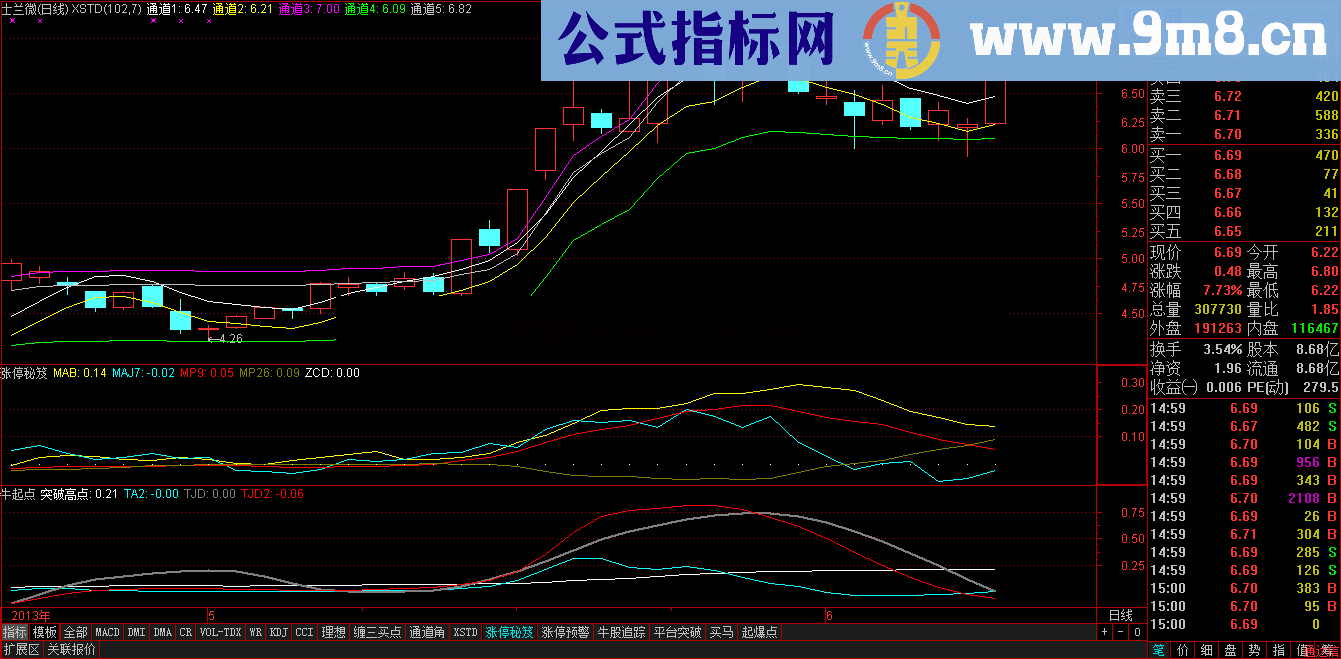Viewport: 1341px width, 659px height.
Task: Select the 细 detail tab
Action: click(x=1207, y=650)
